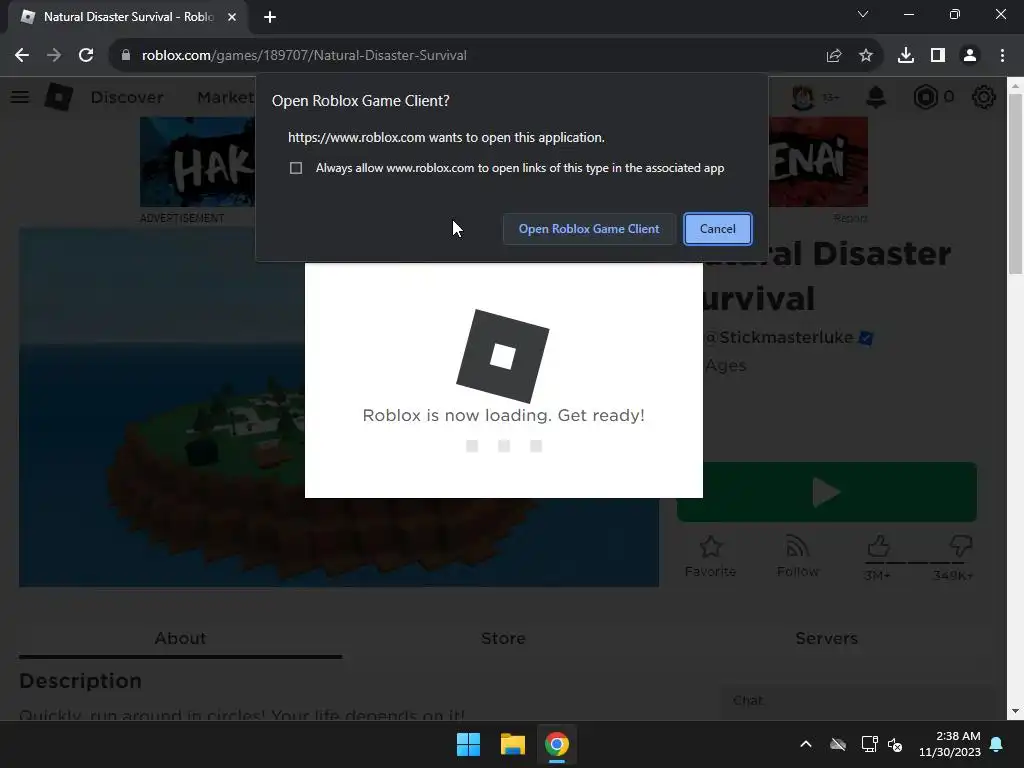Open the Windows Start menu
This screenshot has width=1024, height=768.
(x=468, y=744)
